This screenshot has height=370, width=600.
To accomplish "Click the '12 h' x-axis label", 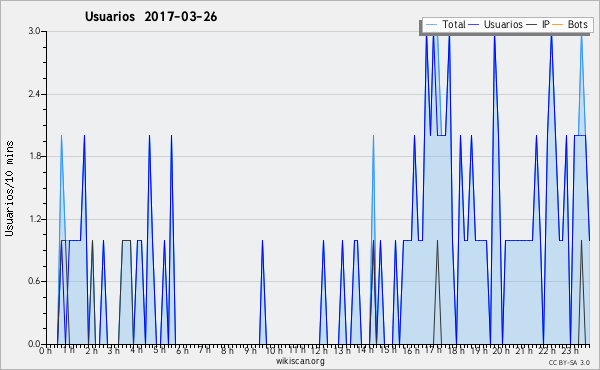I will [319, 350].
